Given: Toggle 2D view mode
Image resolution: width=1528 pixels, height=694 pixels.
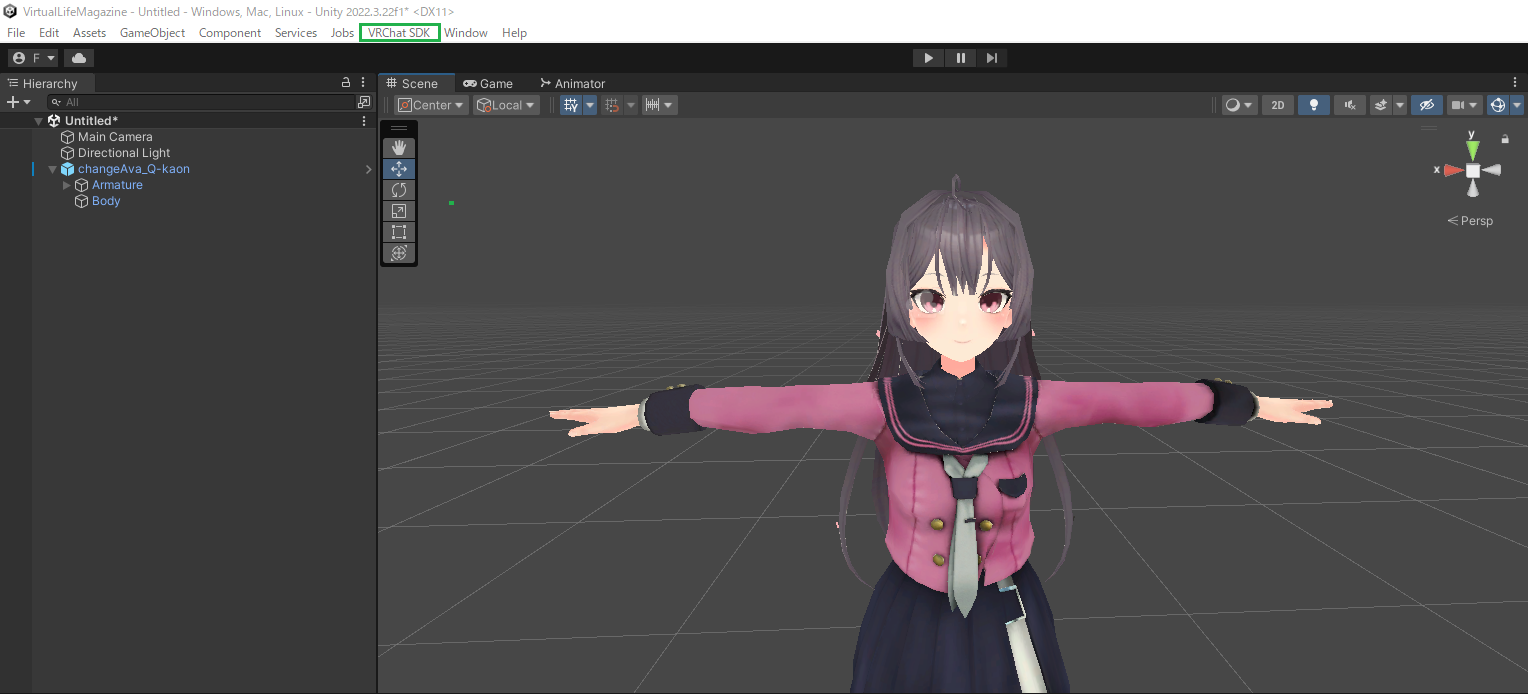Looking at the screenshot, I should [x=1277, y=105].
